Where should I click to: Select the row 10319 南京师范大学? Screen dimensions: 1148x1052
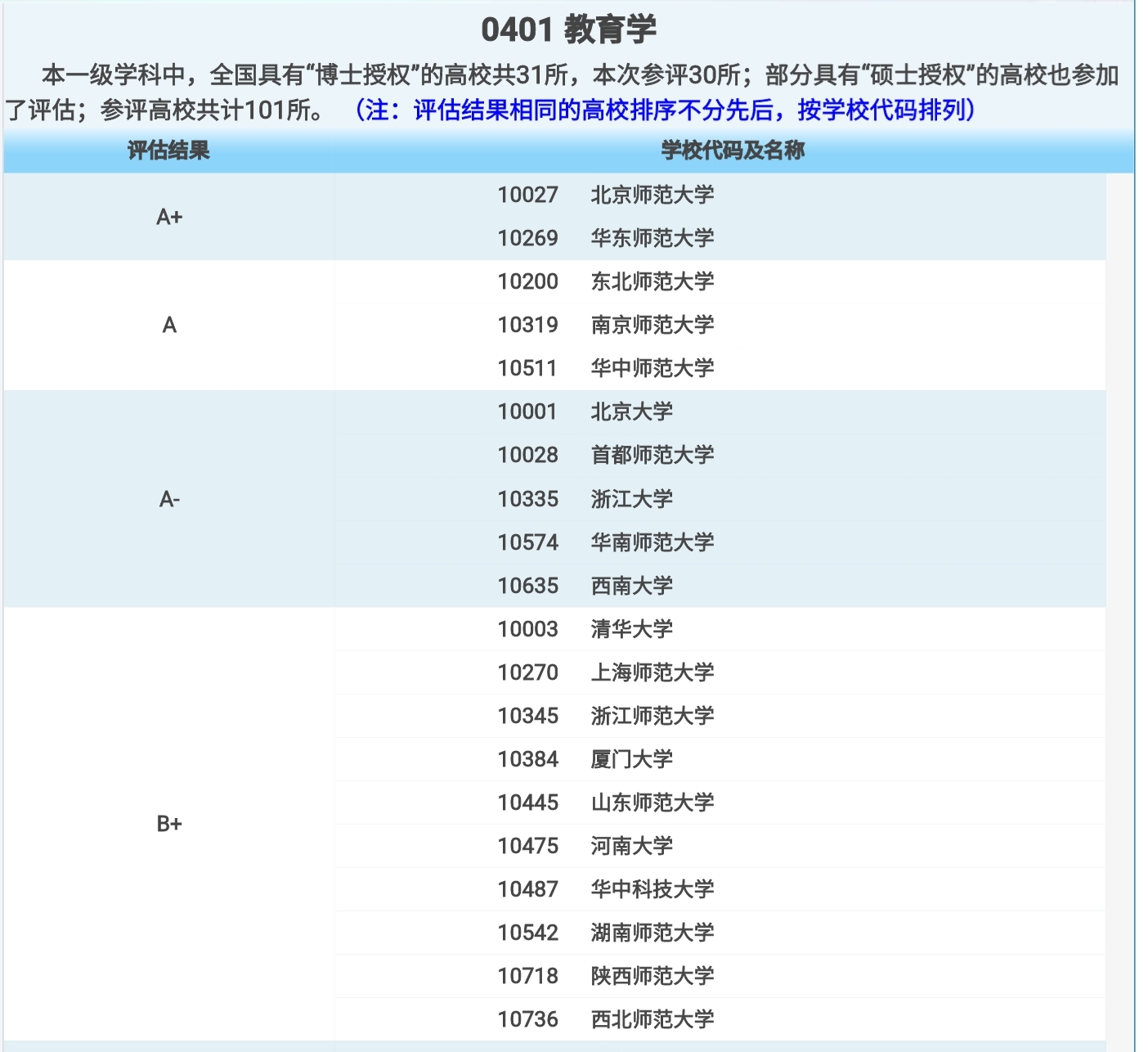click(720, 325)
